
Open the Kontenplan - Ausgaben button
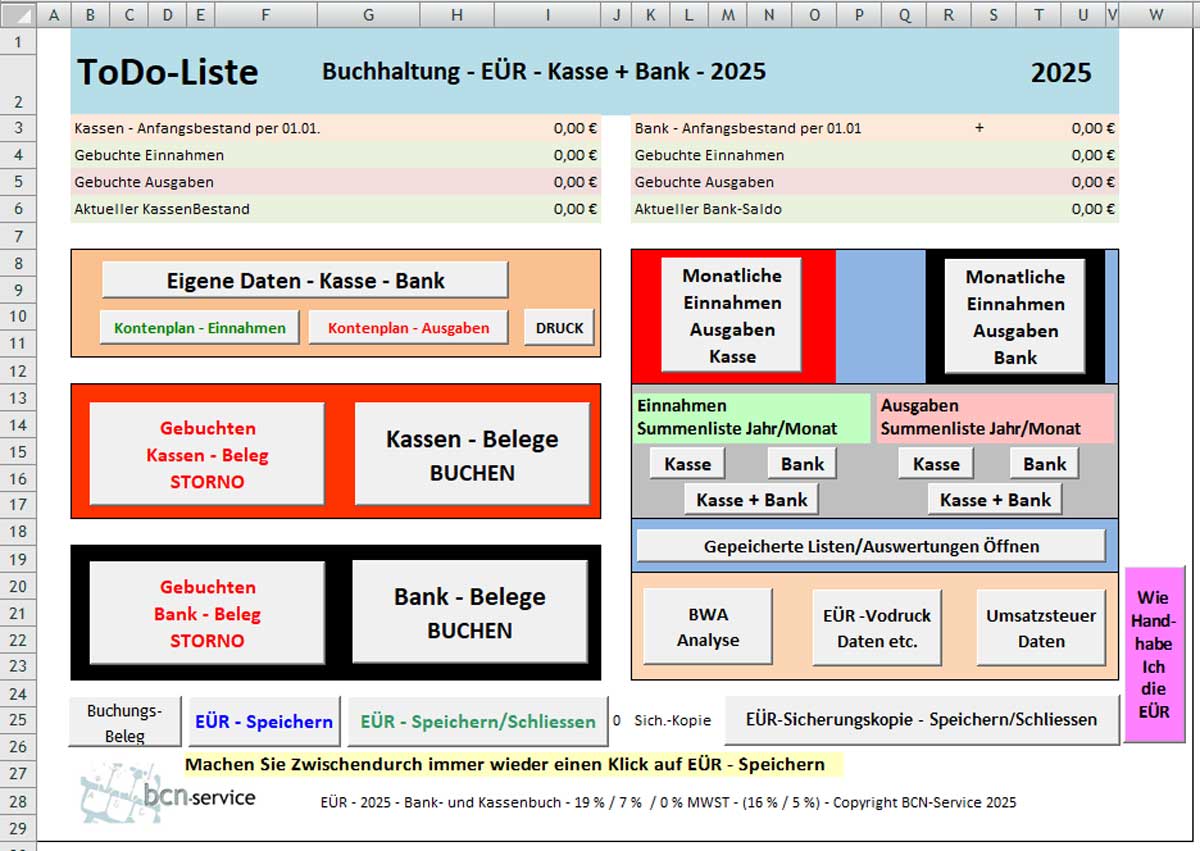(x=408, y=327)
